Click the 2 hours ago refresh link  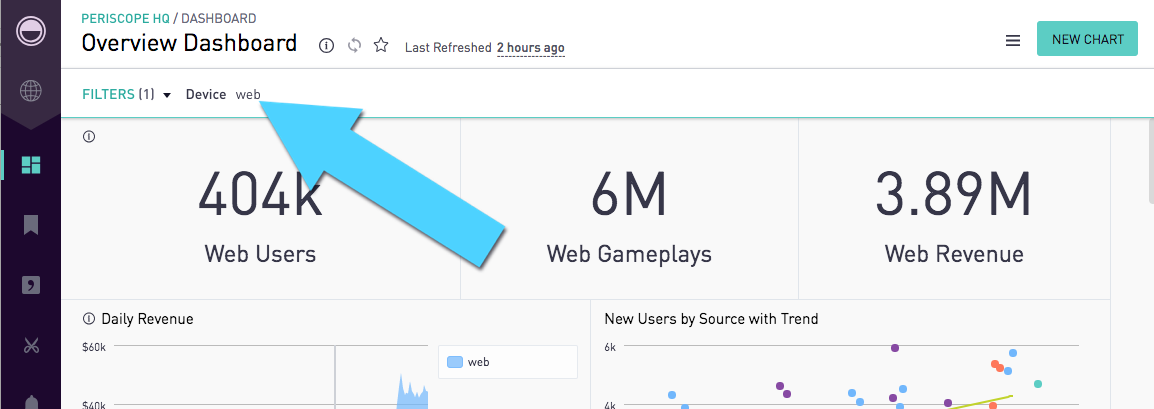[531, 48]
